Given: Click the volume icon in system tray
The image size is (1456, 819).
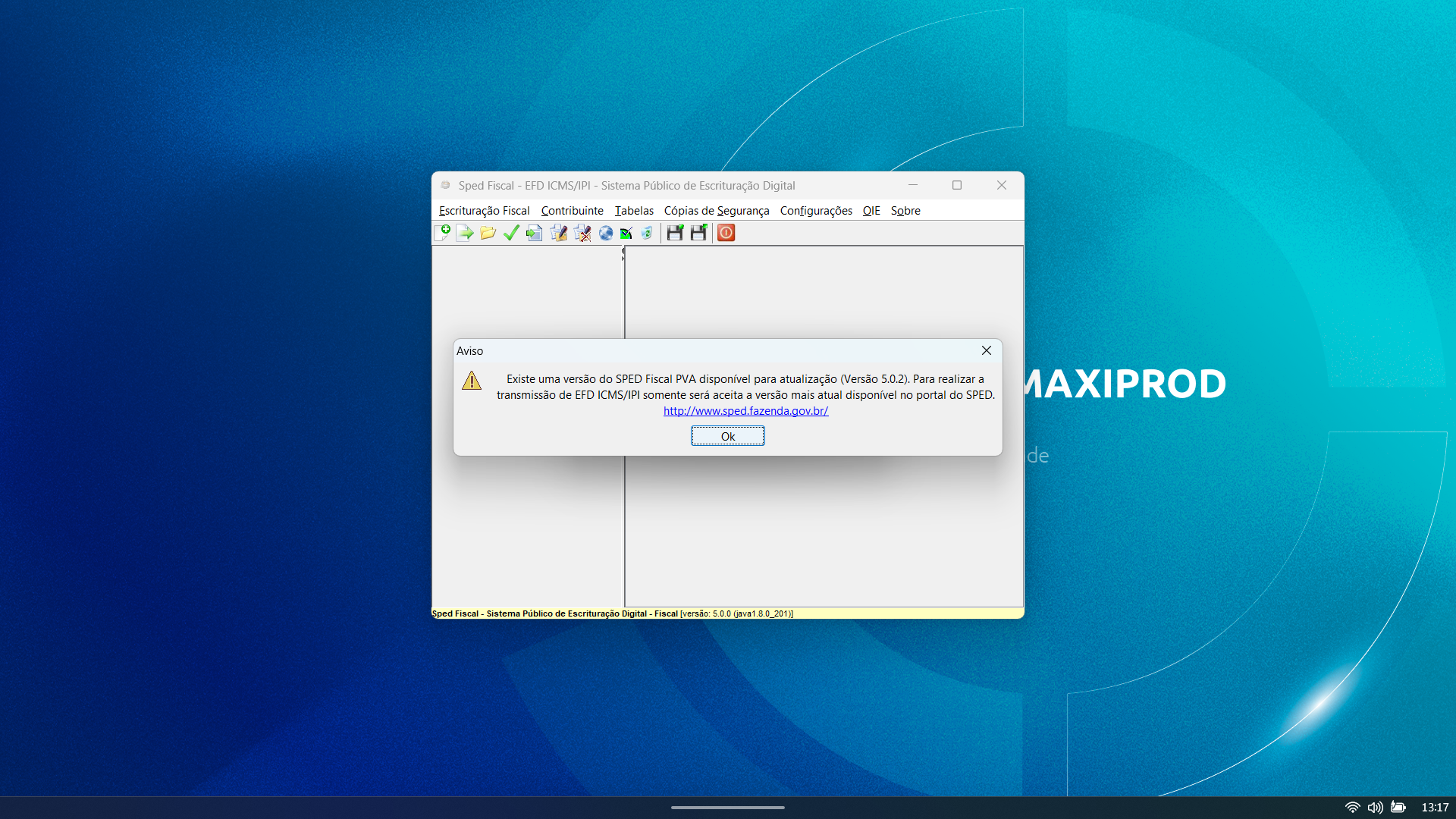Looking at the screenshot, I should (1375, 808).
